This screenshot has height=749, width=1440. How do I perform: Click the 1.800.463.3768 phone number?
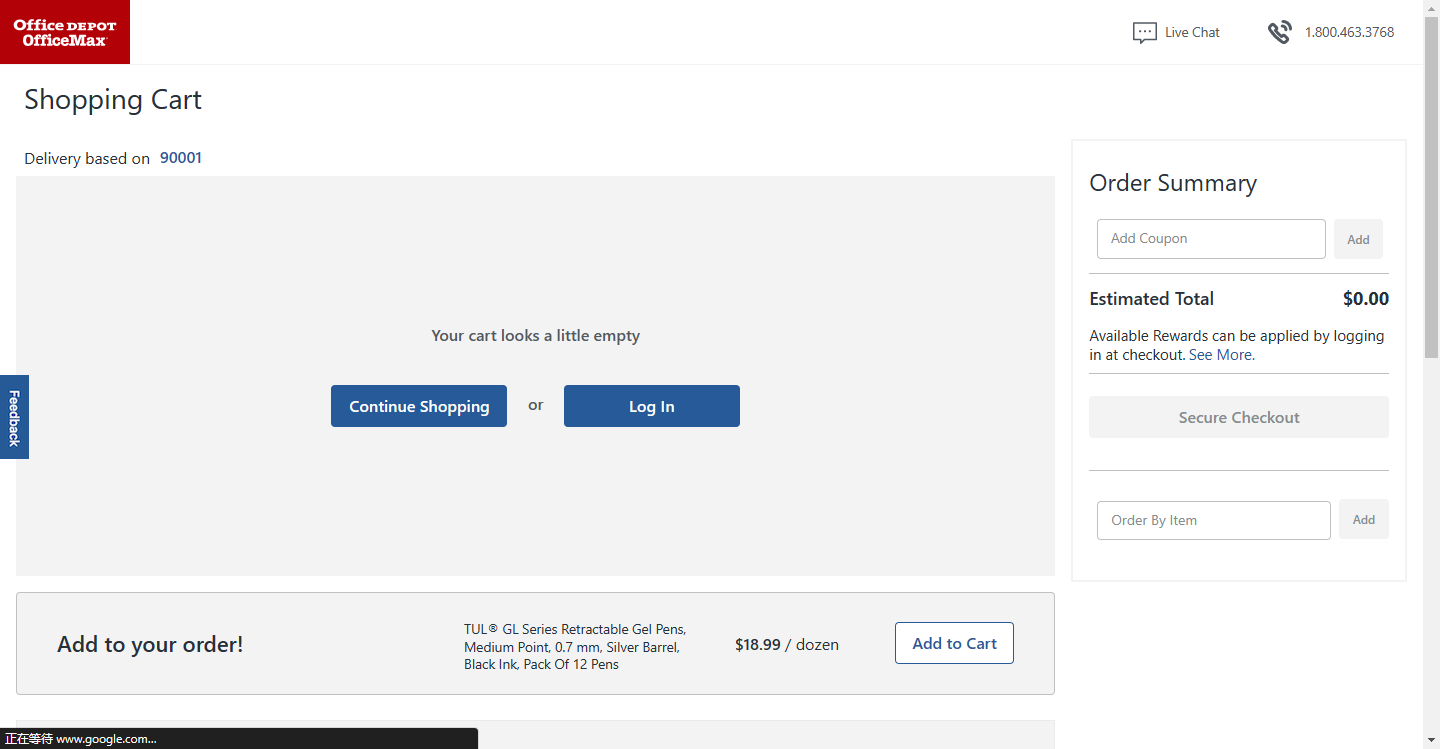(1349, 32)
